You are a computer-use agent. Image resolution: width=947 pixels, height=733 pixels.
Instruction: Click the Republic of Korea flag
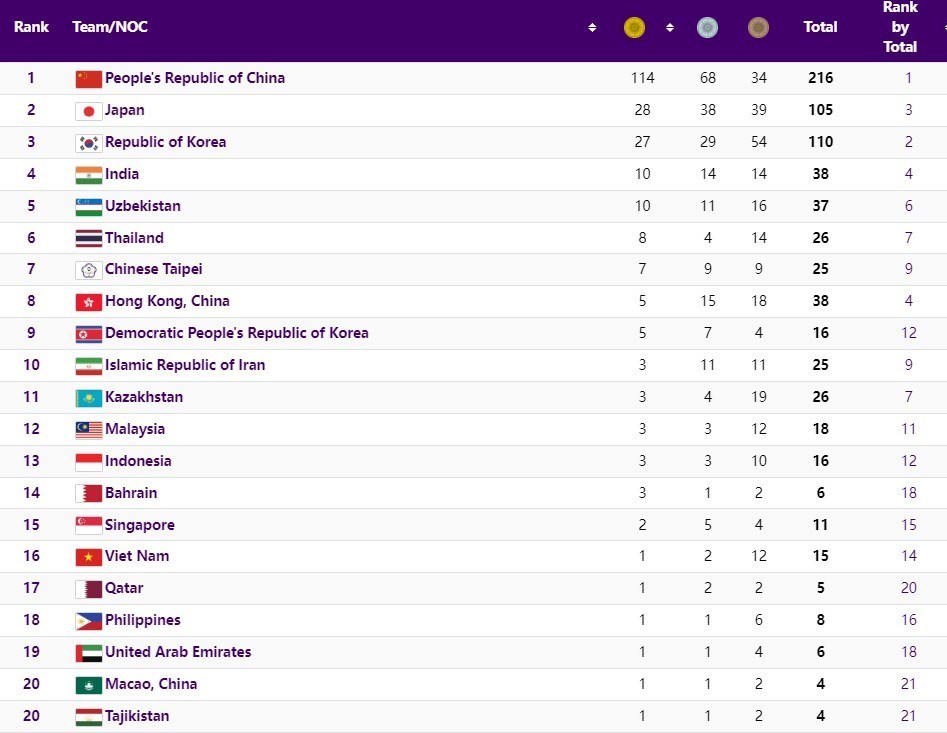coord(88,143)
